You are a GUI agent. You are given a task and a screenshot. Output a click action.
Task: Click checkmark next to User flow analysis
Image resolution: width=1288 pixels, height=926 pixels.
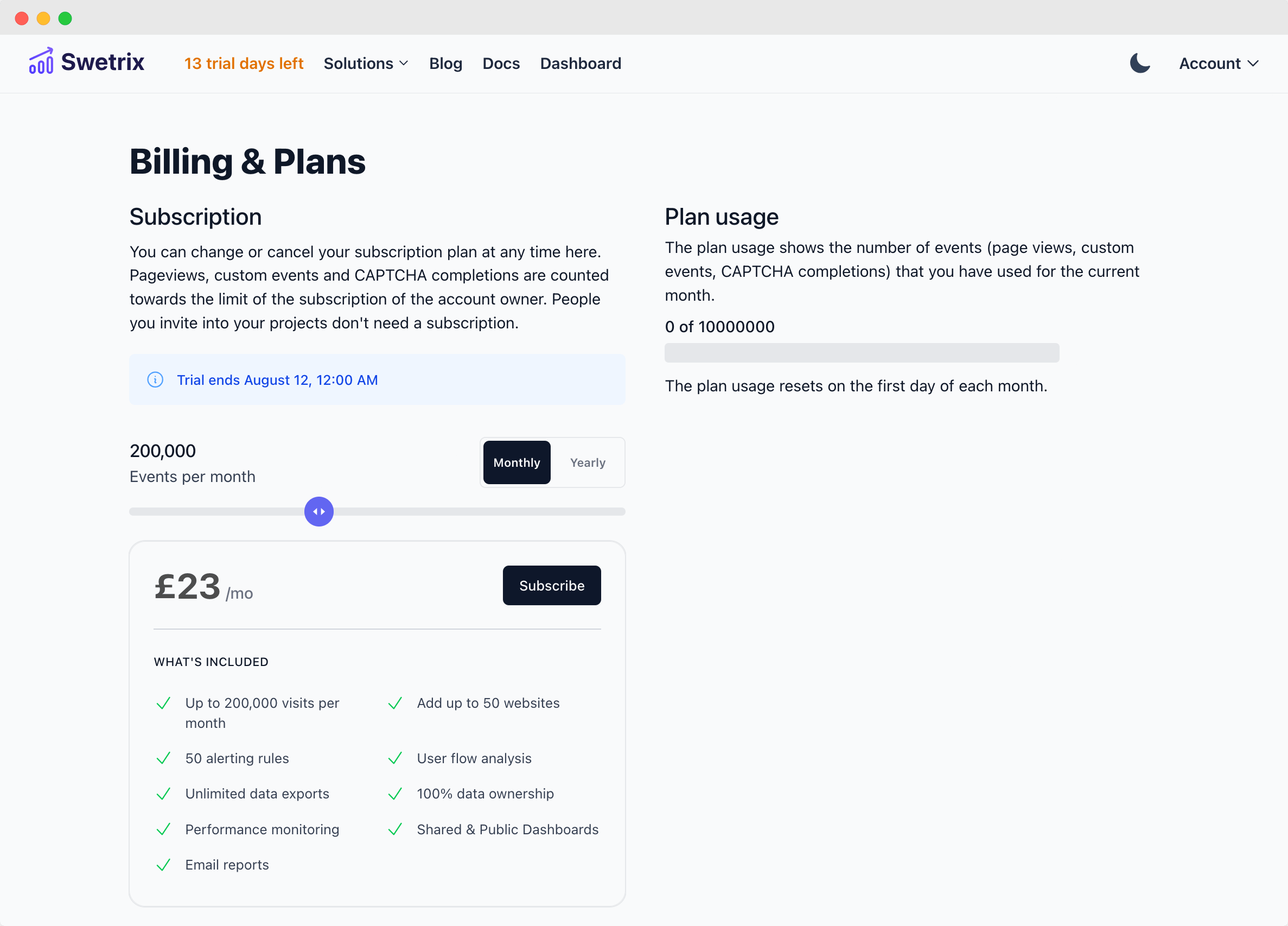[x=396, y=758]
